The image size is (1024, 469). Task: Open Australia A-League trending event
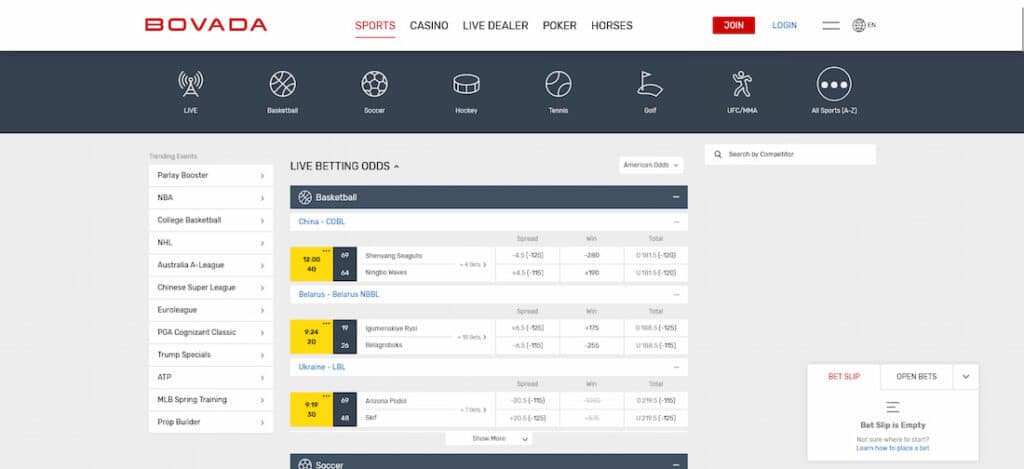pyautogui.click(x=211, y=265)
